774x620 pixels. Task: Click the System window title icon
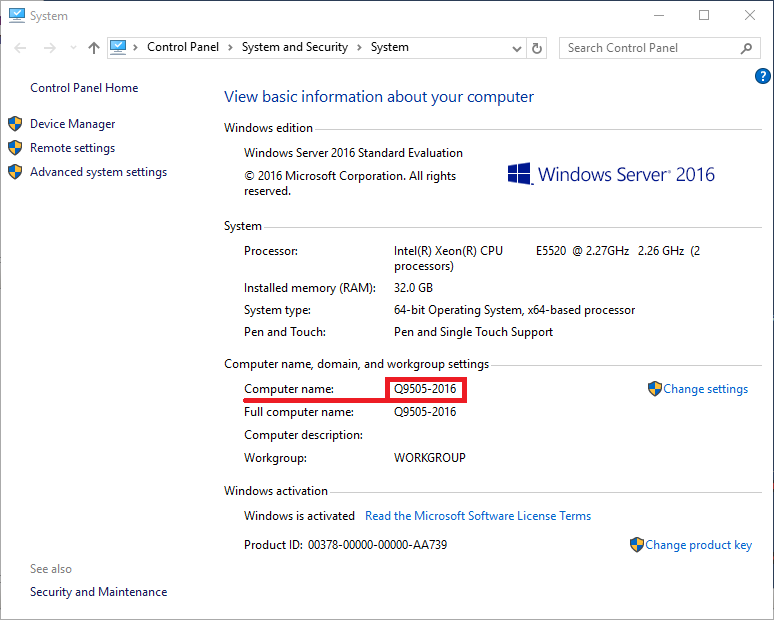[x=17, y=15]
